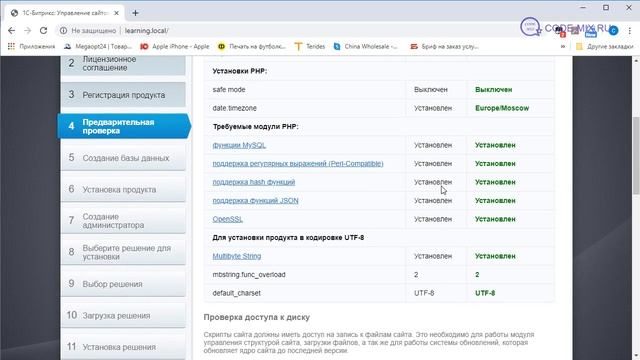
Task: Open the Multibyte String link
Action: pos(237,256)
